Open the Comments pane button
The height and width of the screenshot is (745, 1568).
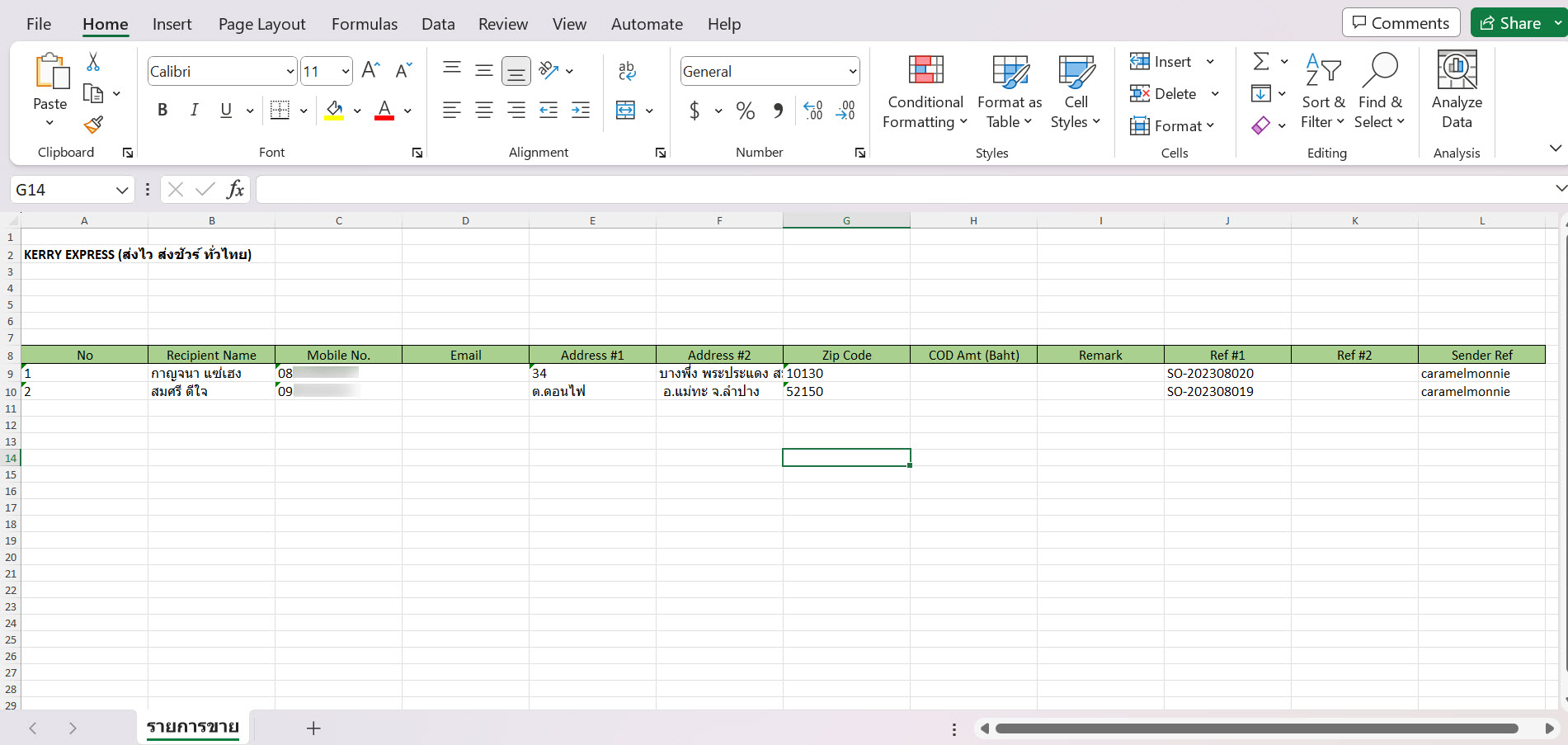coord(1401,22)
